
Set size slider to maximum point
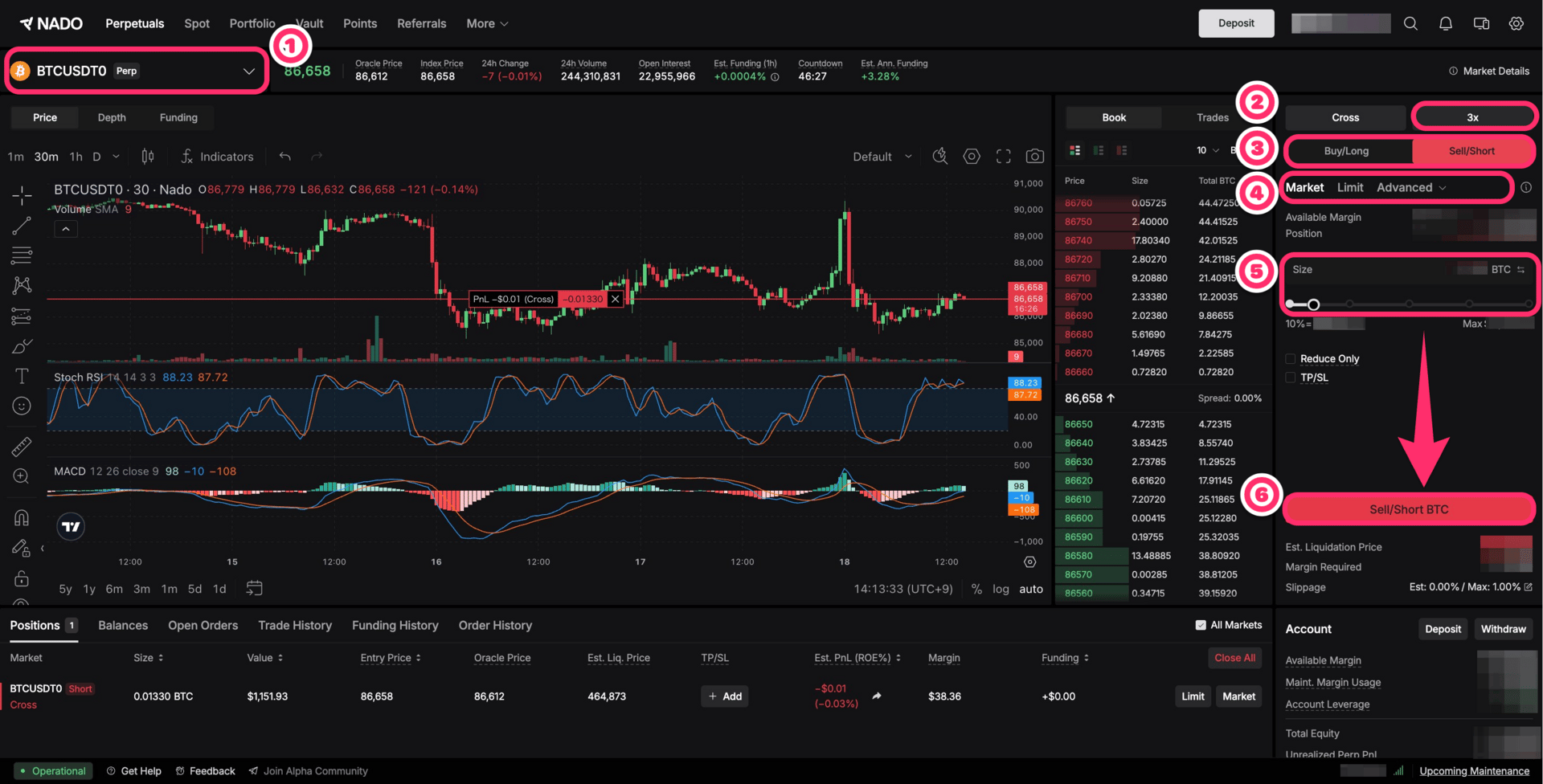click(1528, 304)
